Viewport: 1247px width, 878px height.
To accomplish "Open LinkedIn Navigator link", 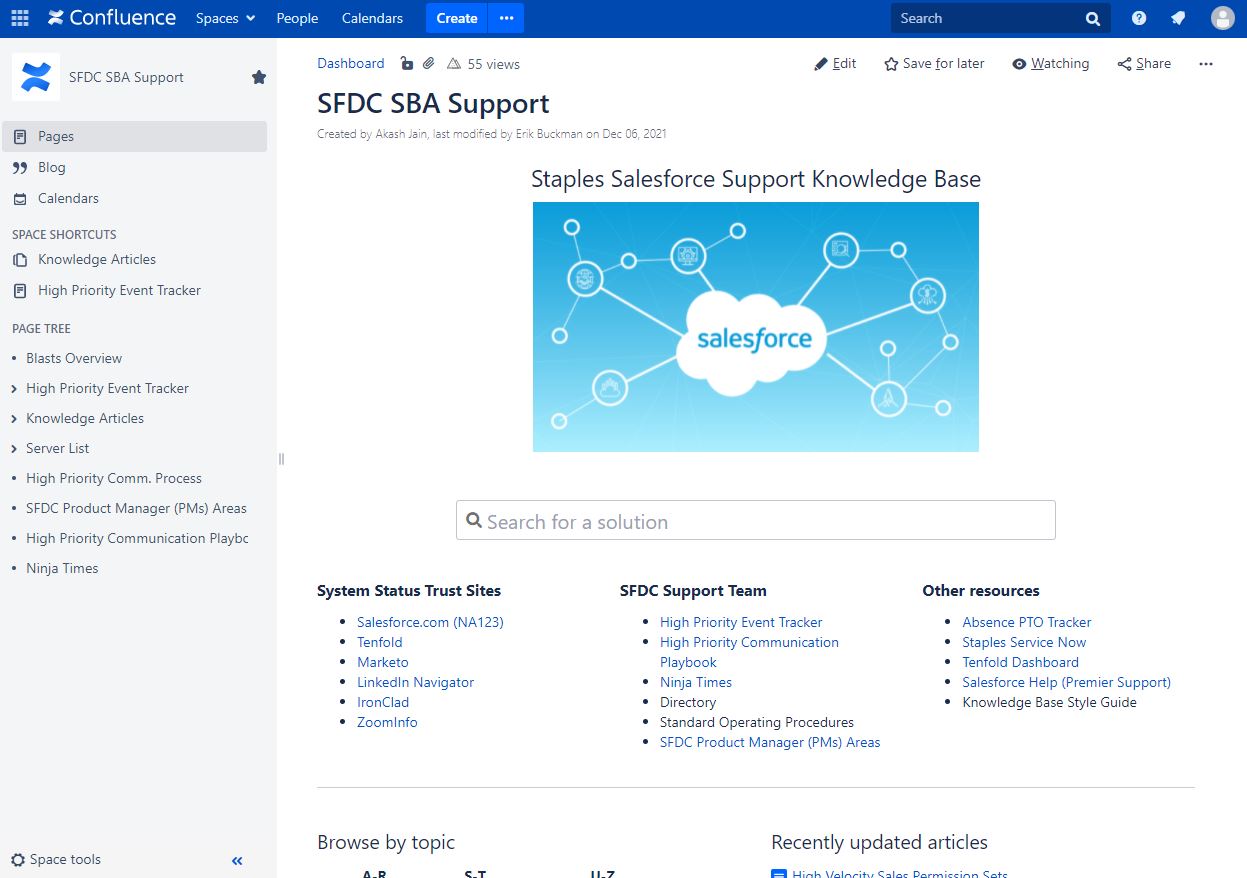I will tap(415, 682).
